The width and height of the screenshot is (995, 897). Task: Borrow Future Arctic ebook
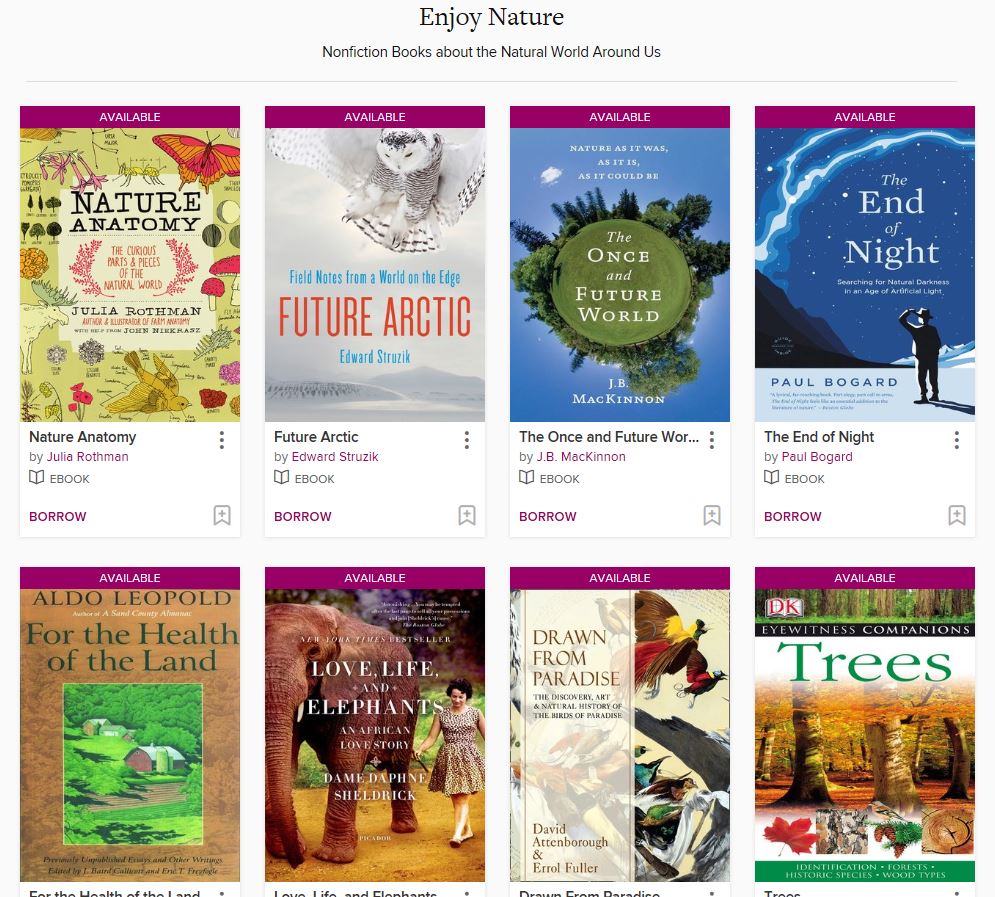click(303, 516)
